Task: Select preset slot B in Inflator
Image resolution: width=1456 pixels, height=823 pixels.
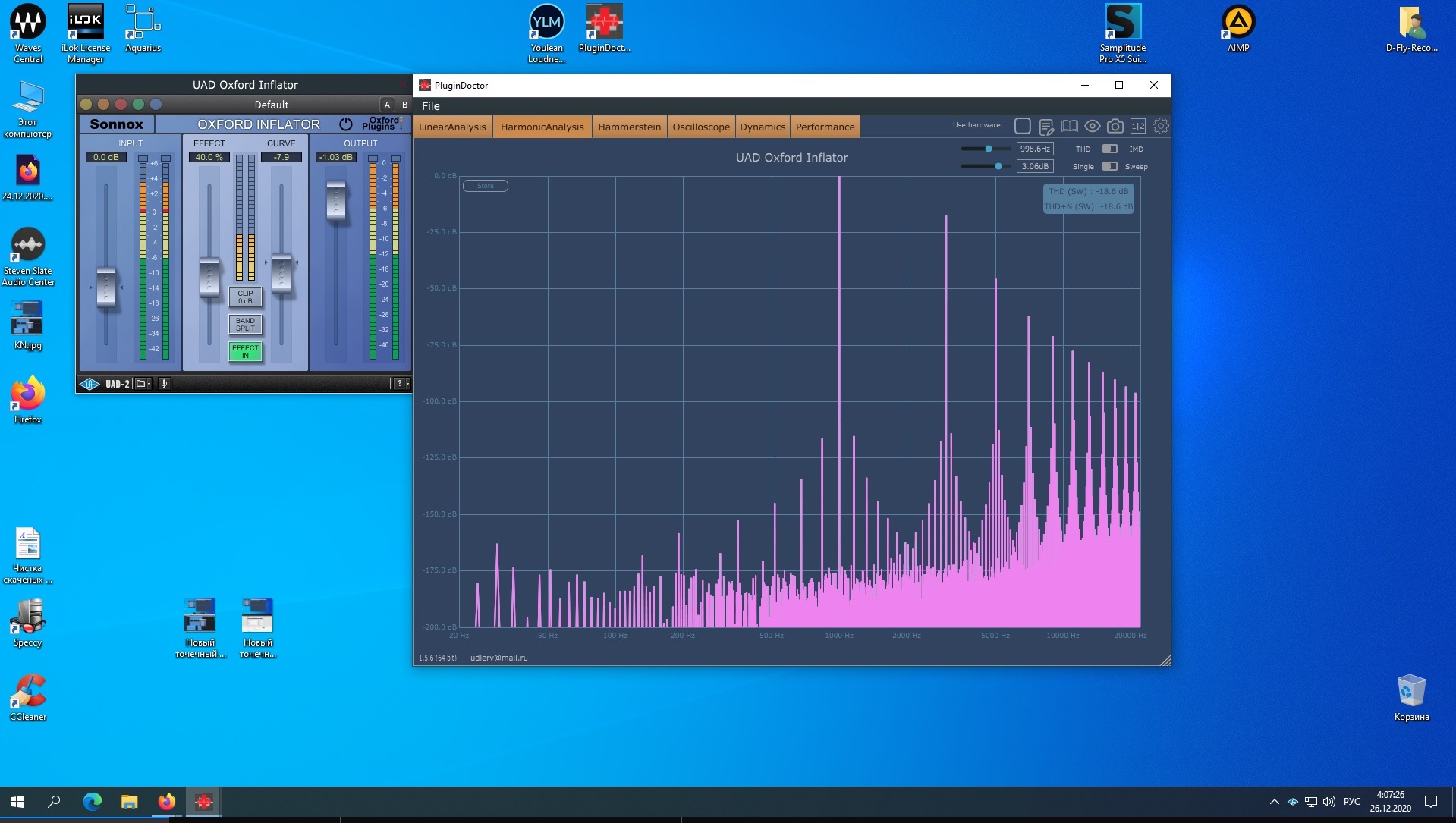Action: pos(404,105)
